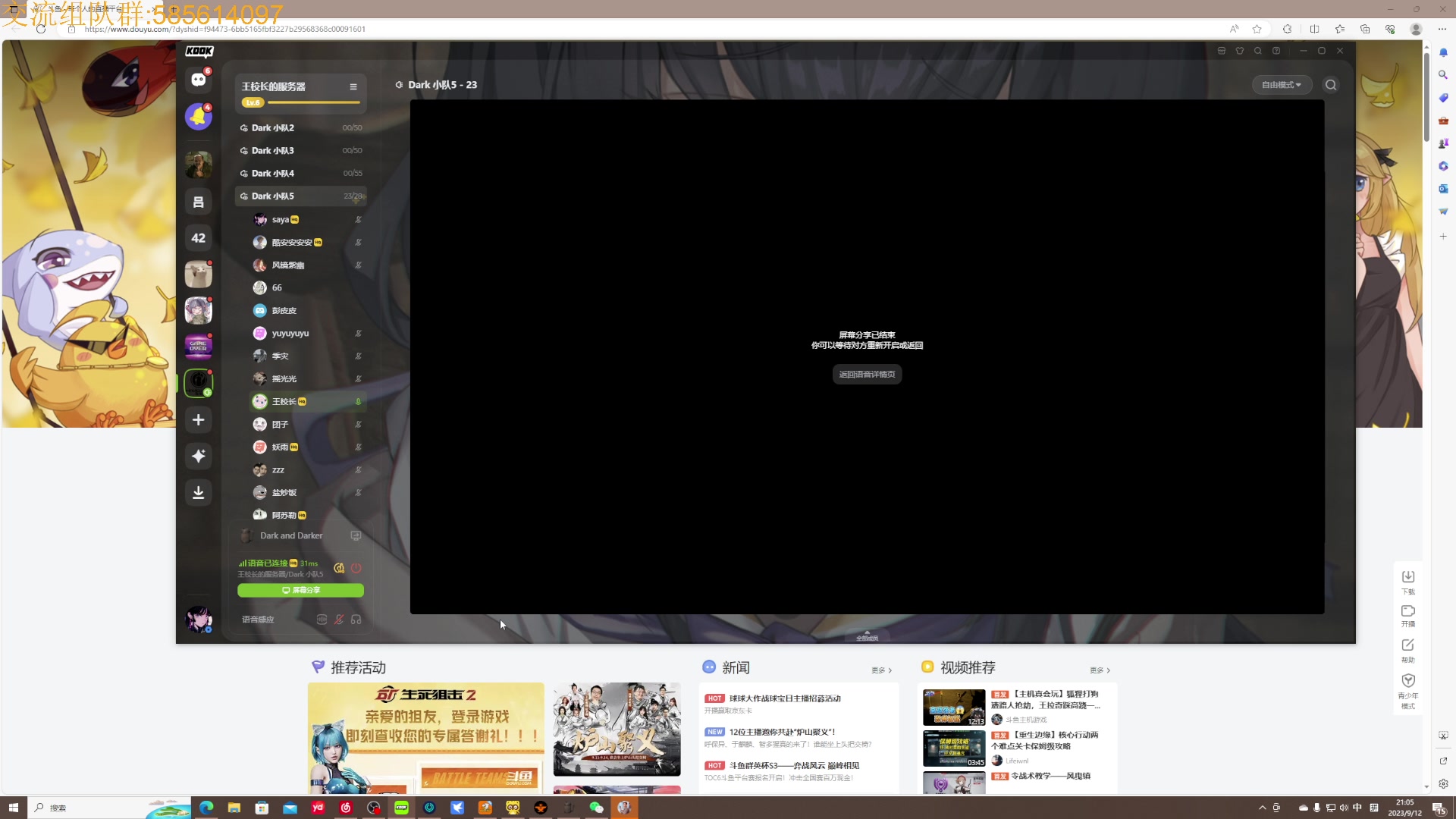Open the 自由模式 dropdown

[1282, 85]
